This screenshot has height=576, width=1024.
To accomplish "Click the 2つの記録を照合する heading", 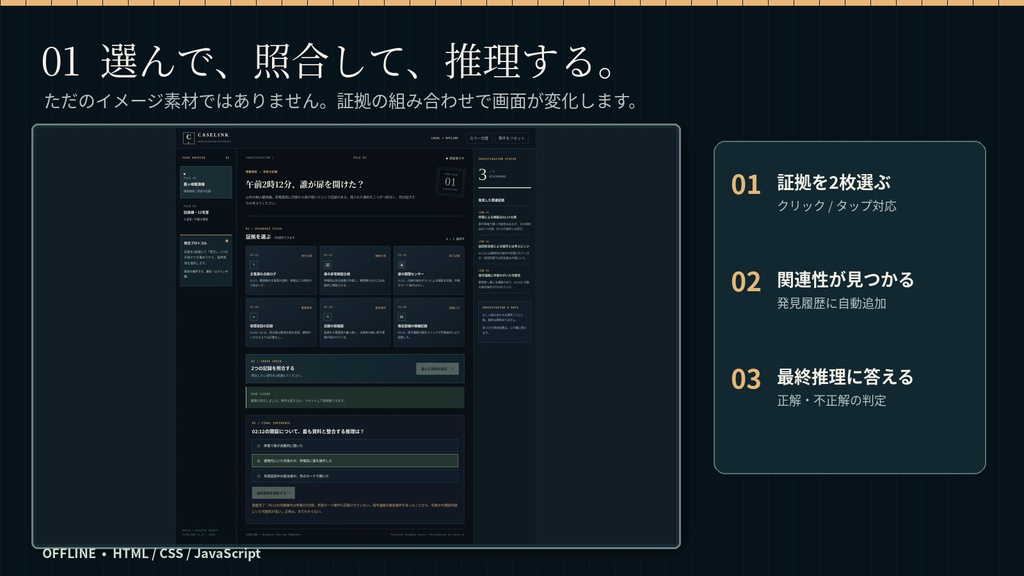I will (273, 368).
